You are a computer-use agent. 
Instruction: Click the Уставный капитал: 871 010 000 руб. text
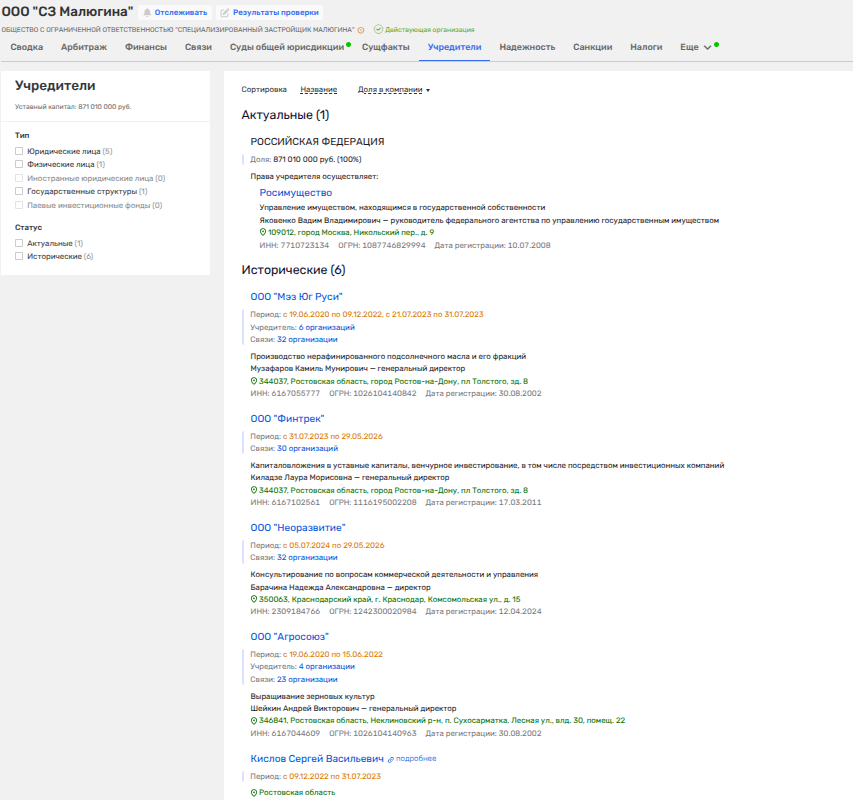(x=73, y=107)
